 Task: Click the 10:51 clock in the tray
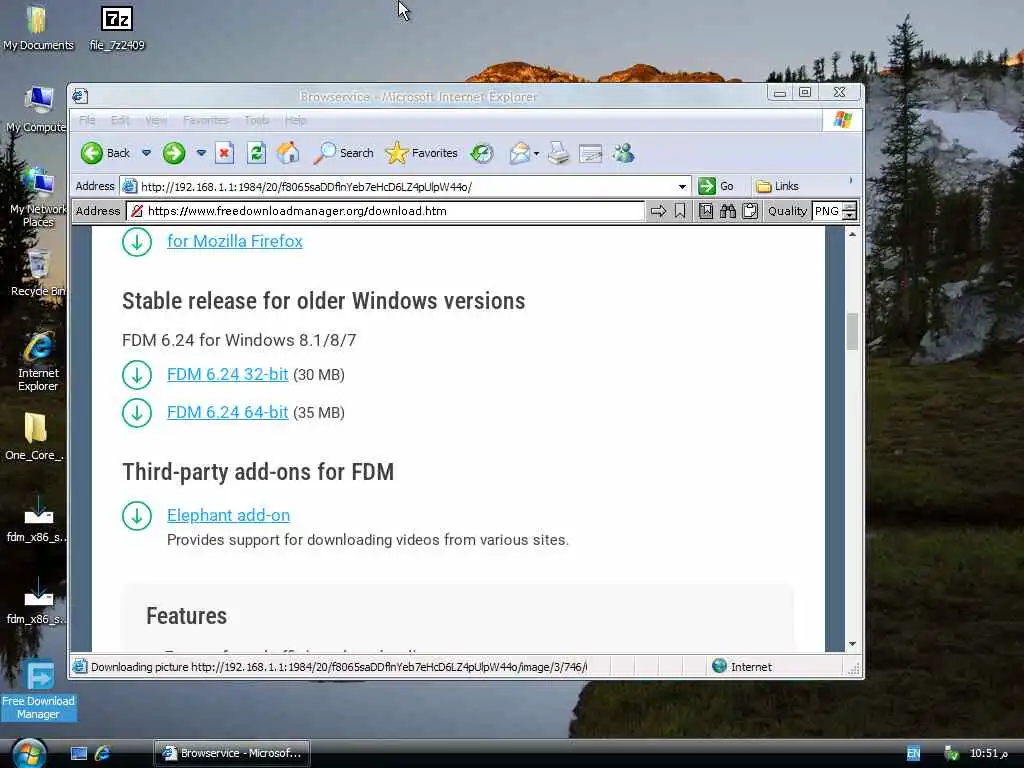(989, 753)
